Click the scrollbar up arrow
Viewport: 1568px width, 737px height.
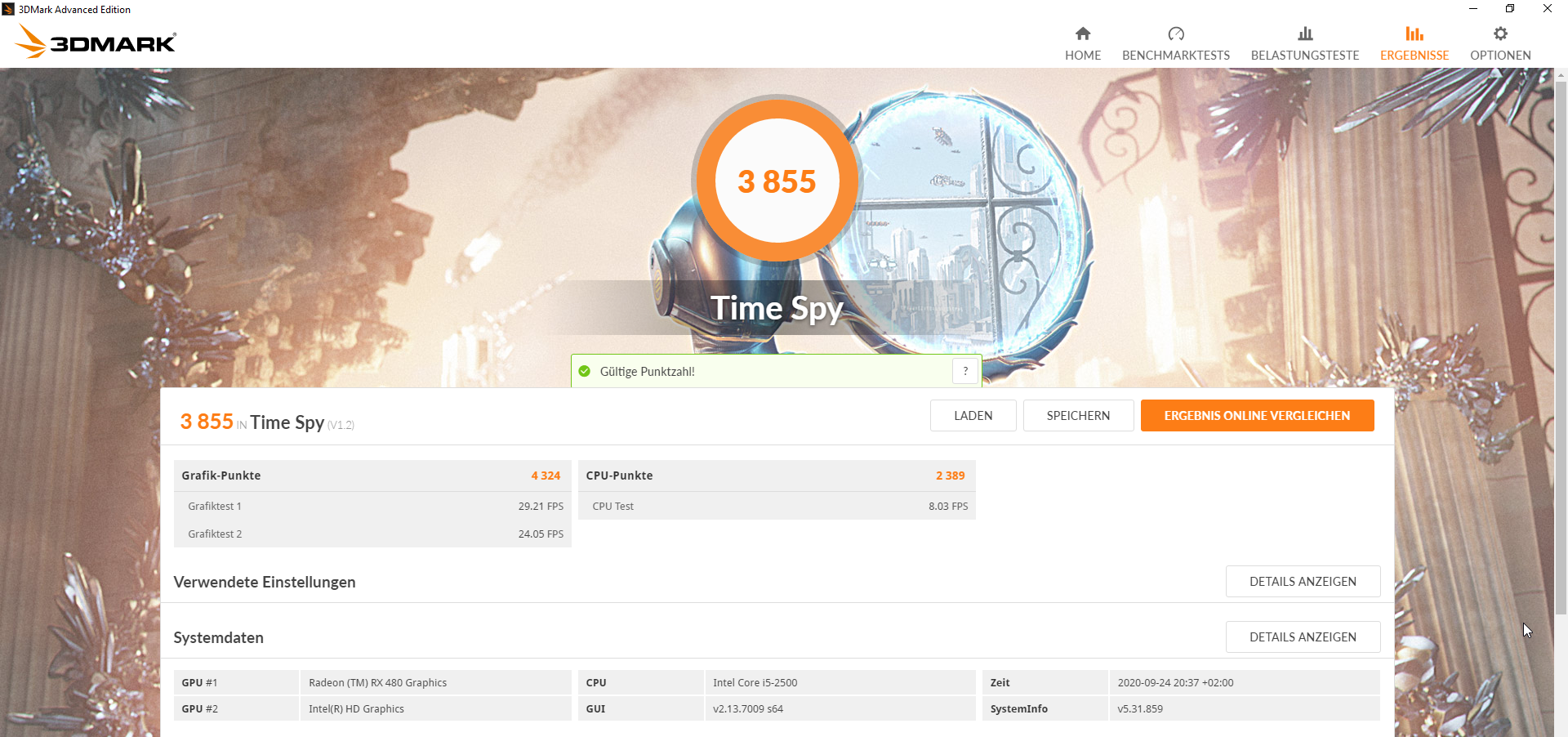tap(1561, 74)
